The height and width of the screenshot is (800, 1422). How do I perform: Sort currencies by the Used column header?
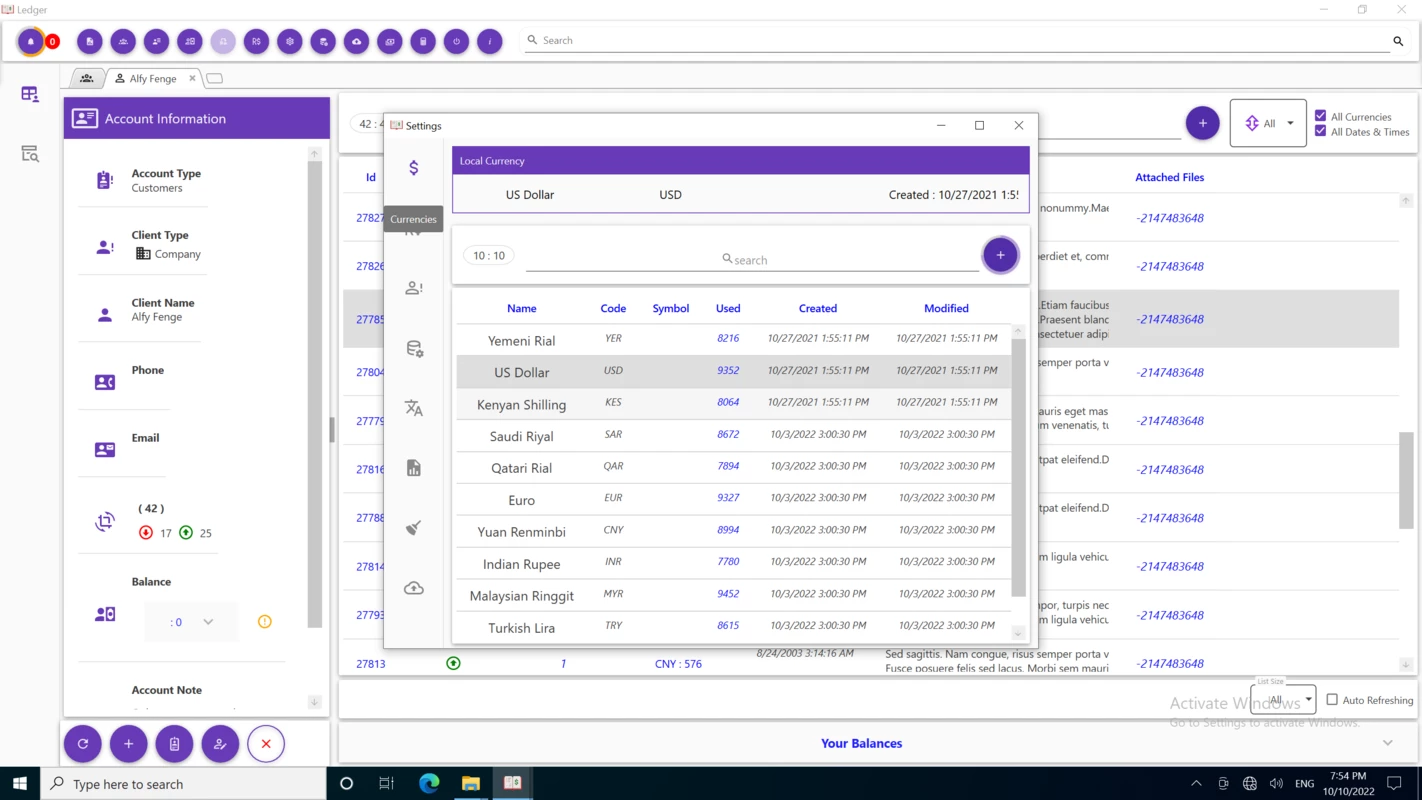(728, 308)
